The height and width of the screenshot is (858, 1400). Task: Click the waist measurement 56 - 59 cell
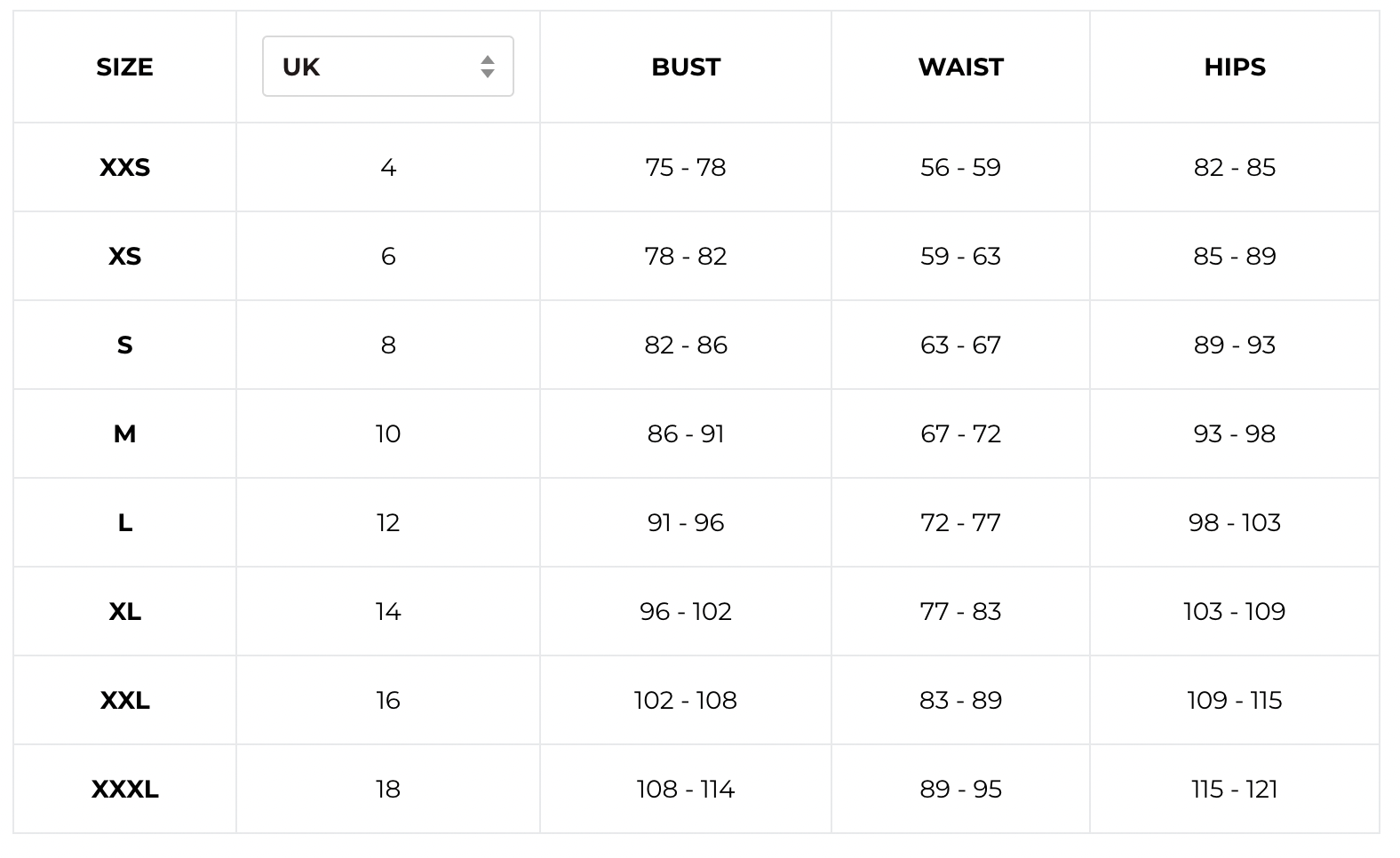[960, 168]
